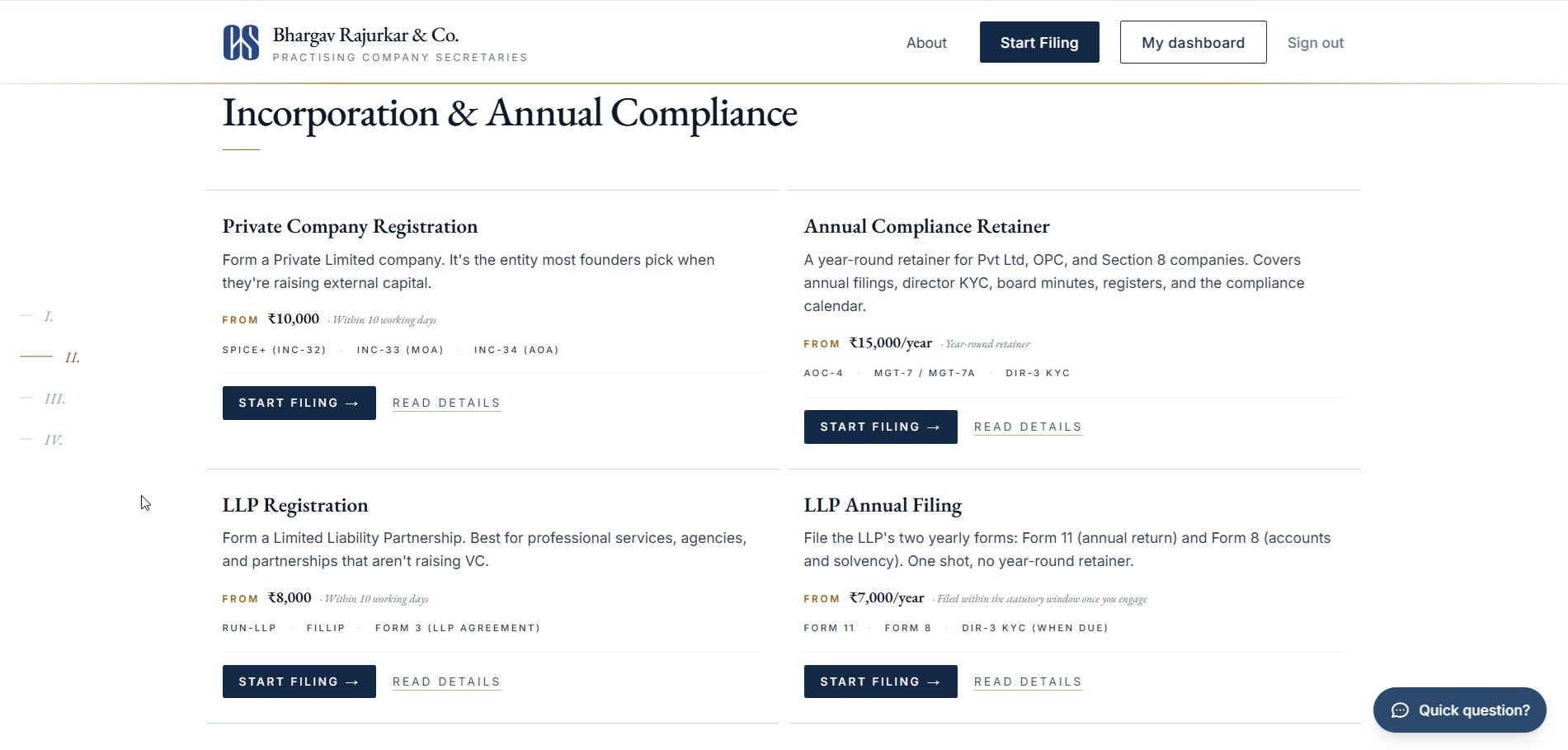The height and width of the screenshot is (750, 1568).
Task: Start filing Private Company Registration
Action: click(x=299, y=403)
